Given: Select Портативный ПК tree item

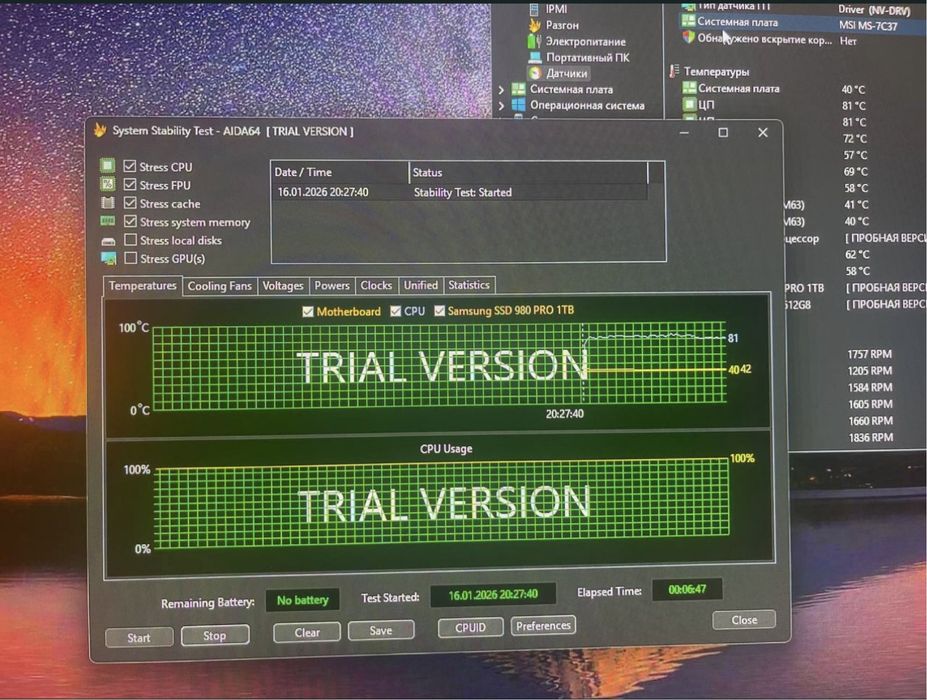Looking at the screenshot, I should pos(588,57).
